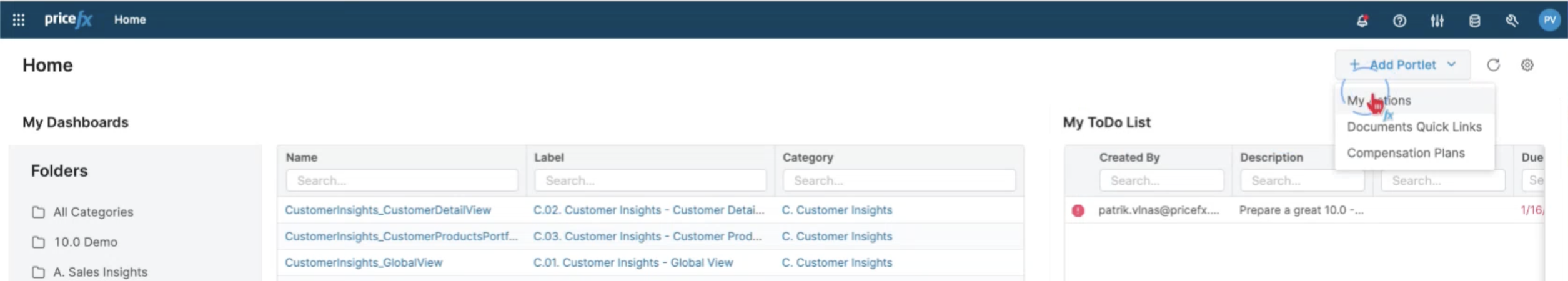Click the Name column search field
The height and width of the screenshot is (281, 1568).
point(402,180)
